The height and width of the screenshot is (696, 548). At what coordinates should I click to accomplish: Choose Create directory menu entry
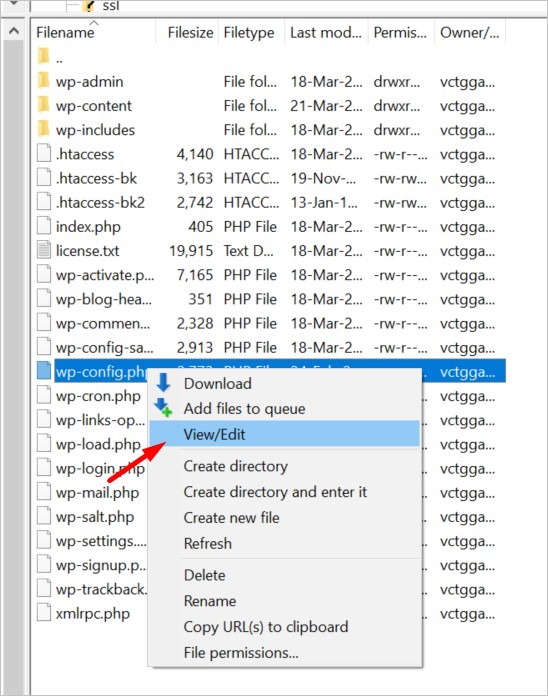click(x=284, y=466)
